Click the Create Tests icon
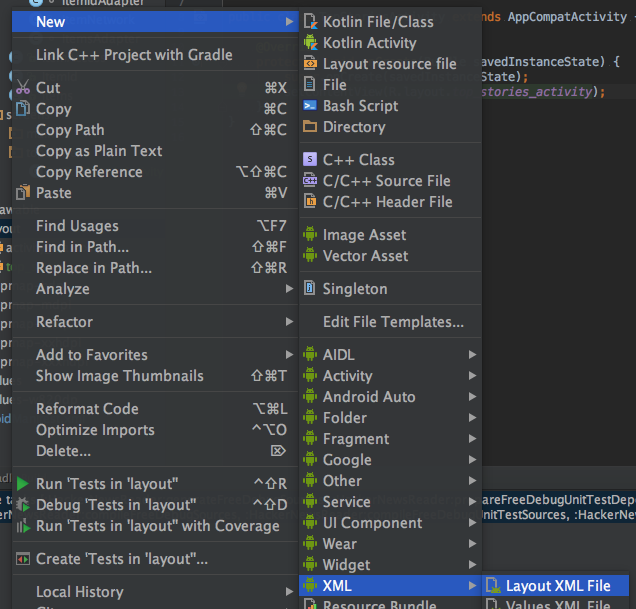The image size is (636, 609). tap(23, 559)
